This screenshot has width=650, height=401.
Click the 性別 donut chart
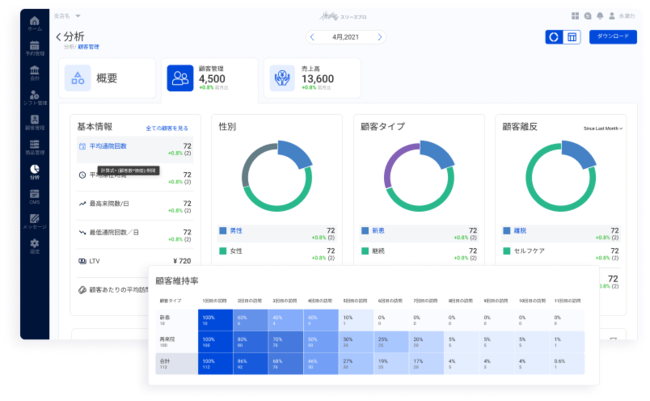click(x=277, y=176)
